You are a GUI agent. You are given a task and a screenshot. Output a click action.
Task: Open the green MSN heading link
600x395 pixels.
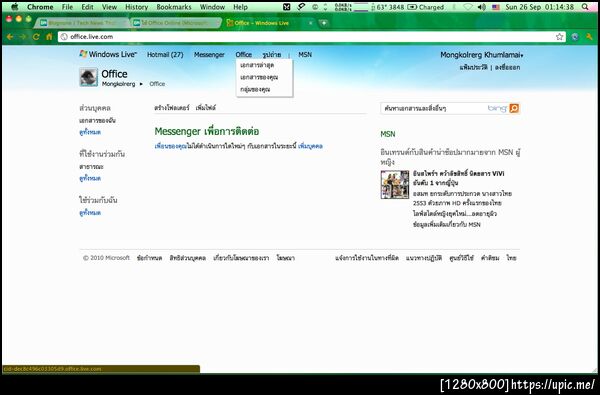coord(388,134)
